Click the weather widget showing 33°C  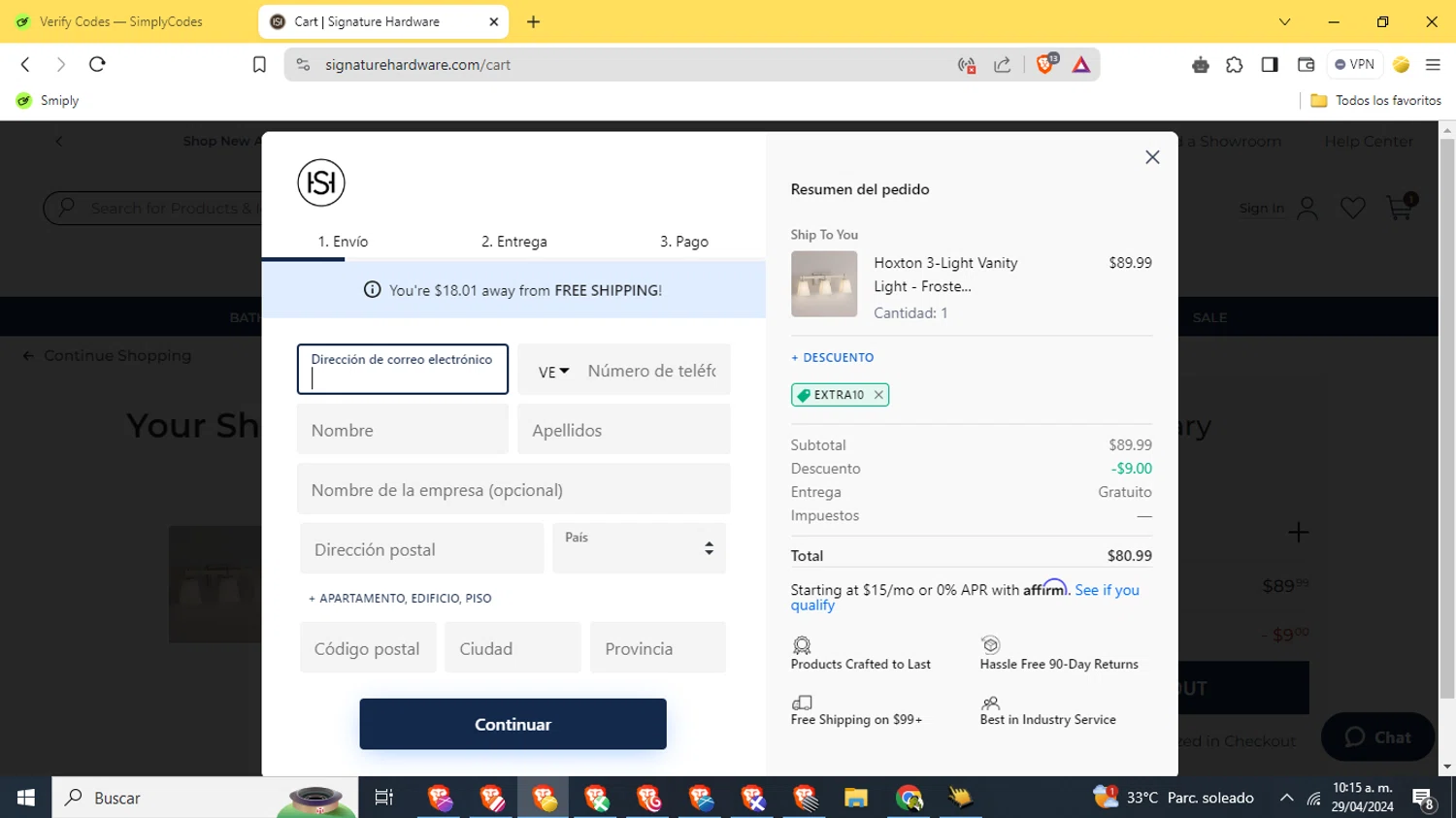pyautogui.click(x=1174, y=798)
